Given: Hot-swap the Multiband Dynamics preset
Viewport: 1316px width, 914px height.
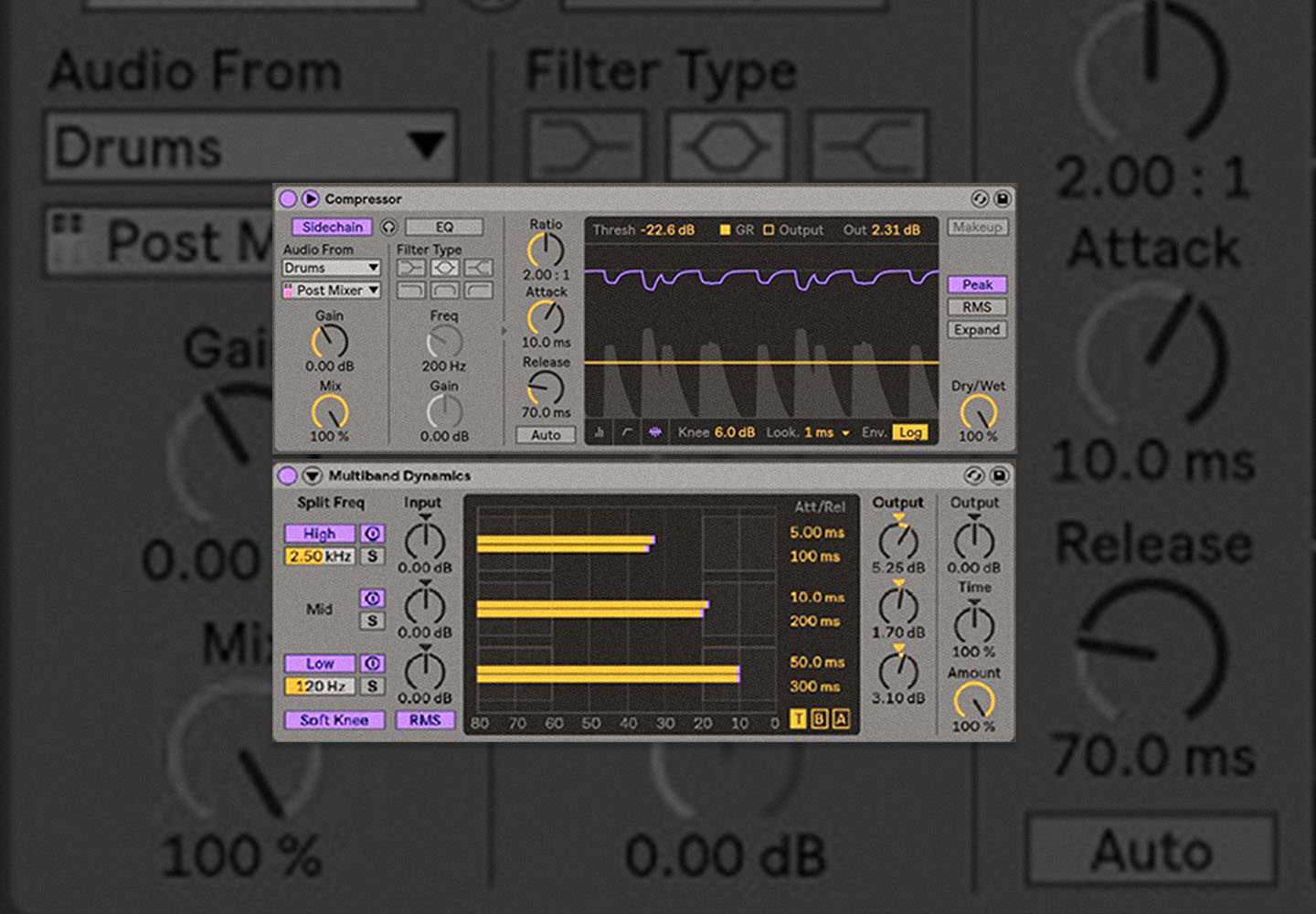Looking at the screenshot, I should pyautogui.click(x=974, y=475).
